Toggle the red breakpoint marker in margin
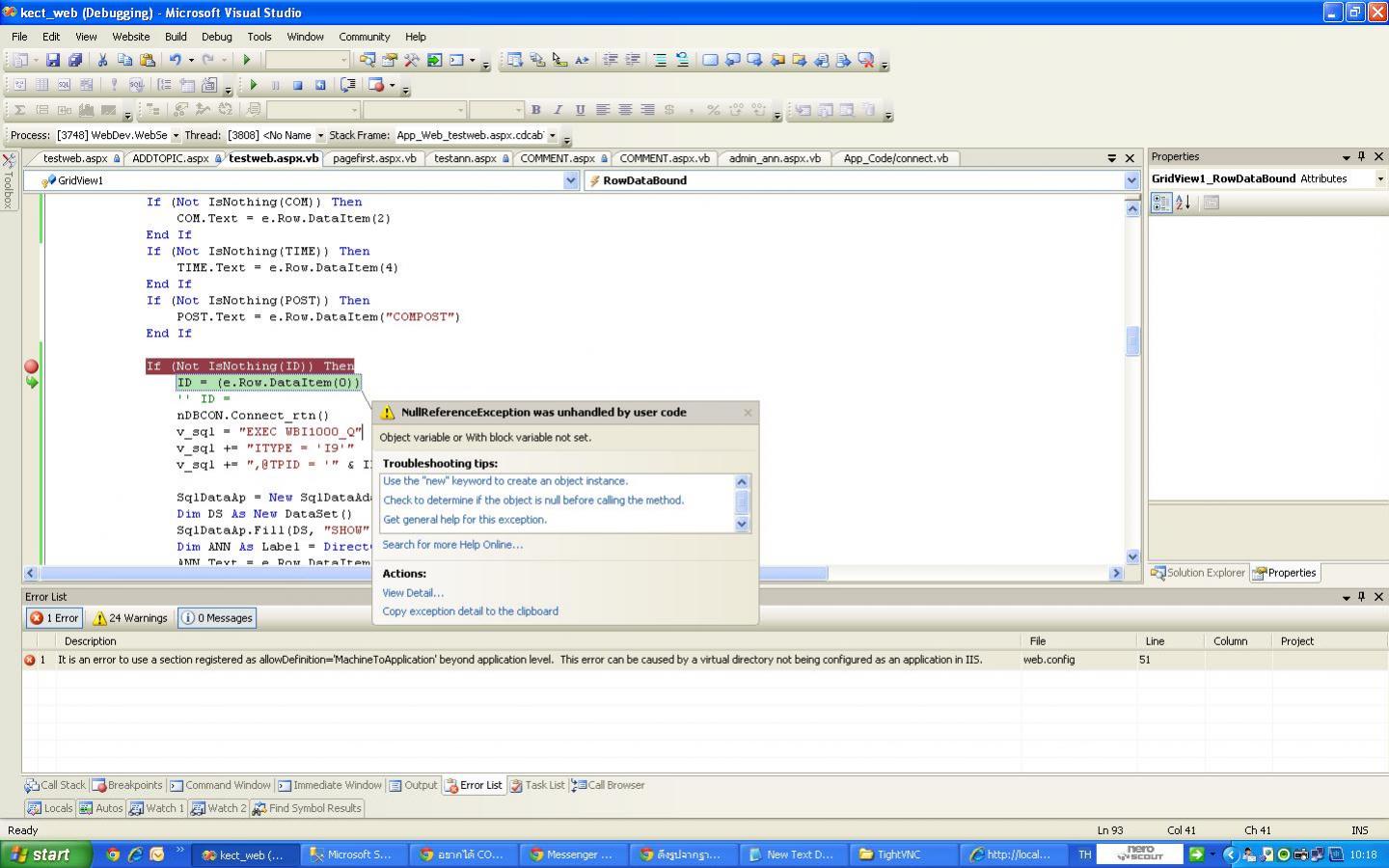The image size is (1389, 868). 31,366
